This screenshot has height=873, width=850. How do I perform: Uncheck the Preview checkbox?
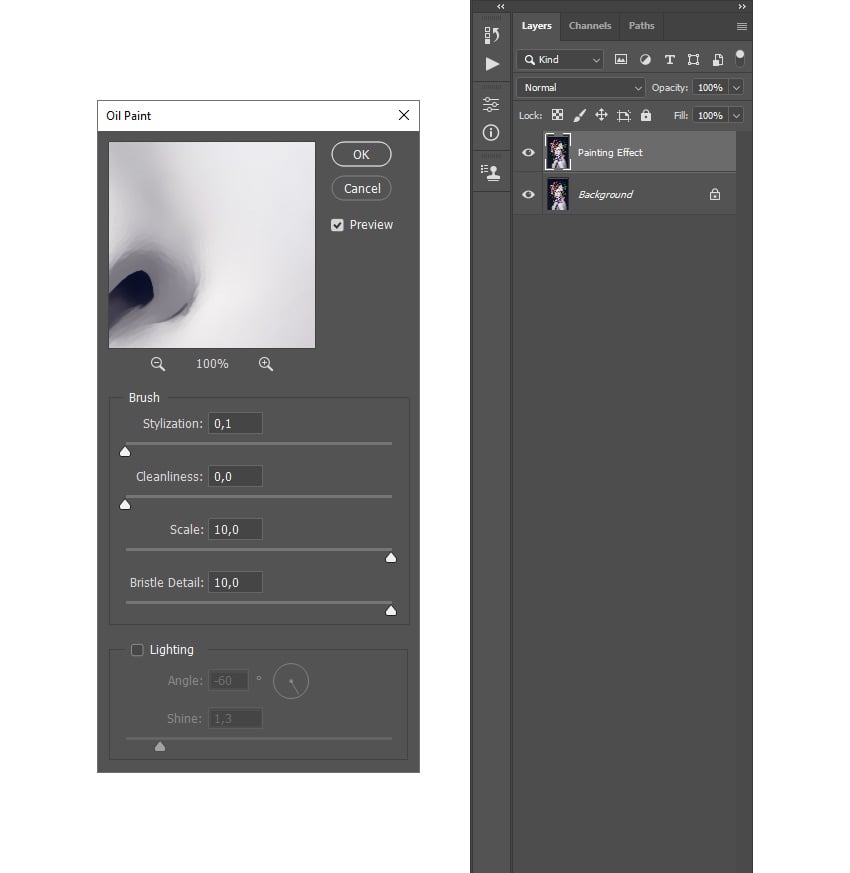337,225
